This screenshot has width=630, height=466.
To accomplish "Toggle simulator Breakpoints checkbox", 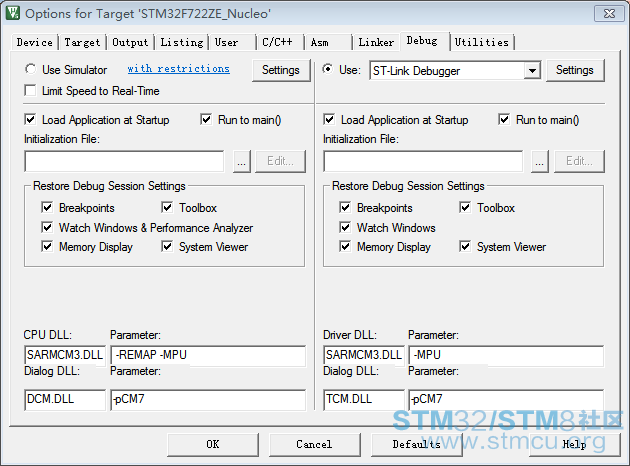I will point(47,207).
